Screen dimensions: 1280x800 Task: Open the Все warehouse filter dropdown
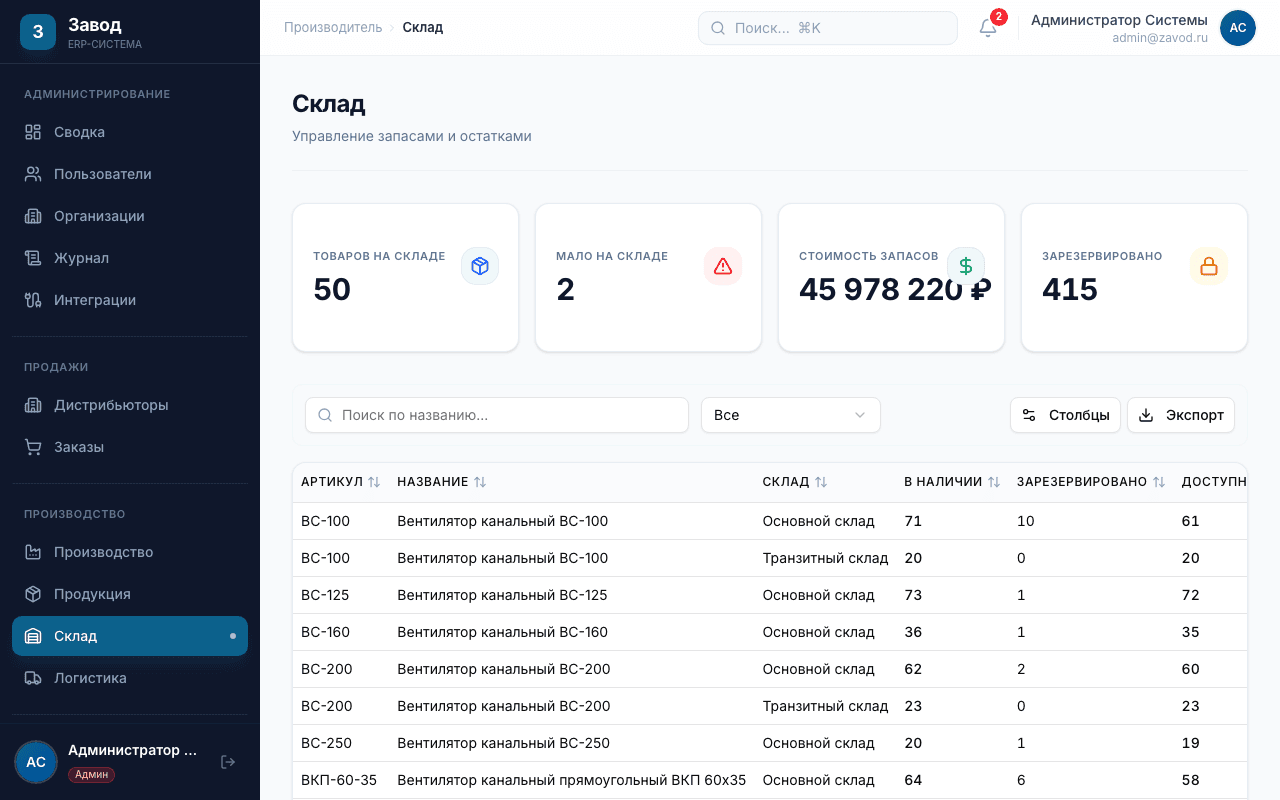790,415
